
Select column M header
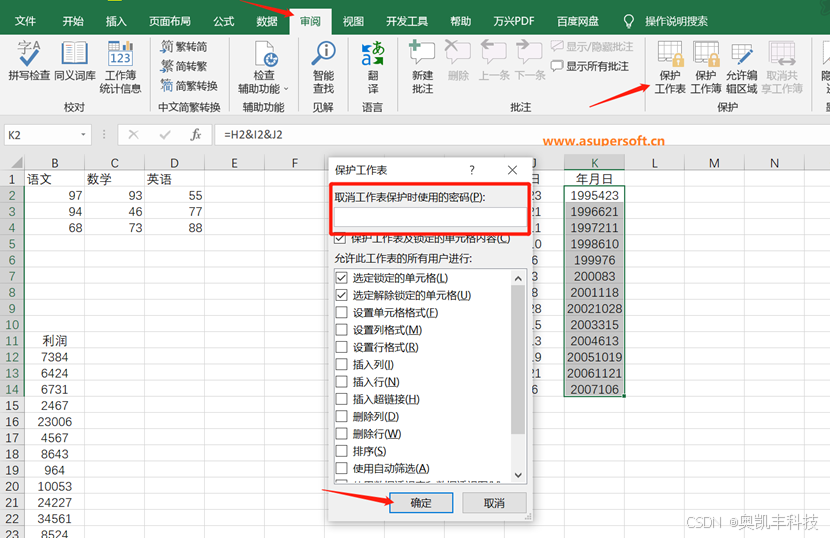click(x=714, y=163)
